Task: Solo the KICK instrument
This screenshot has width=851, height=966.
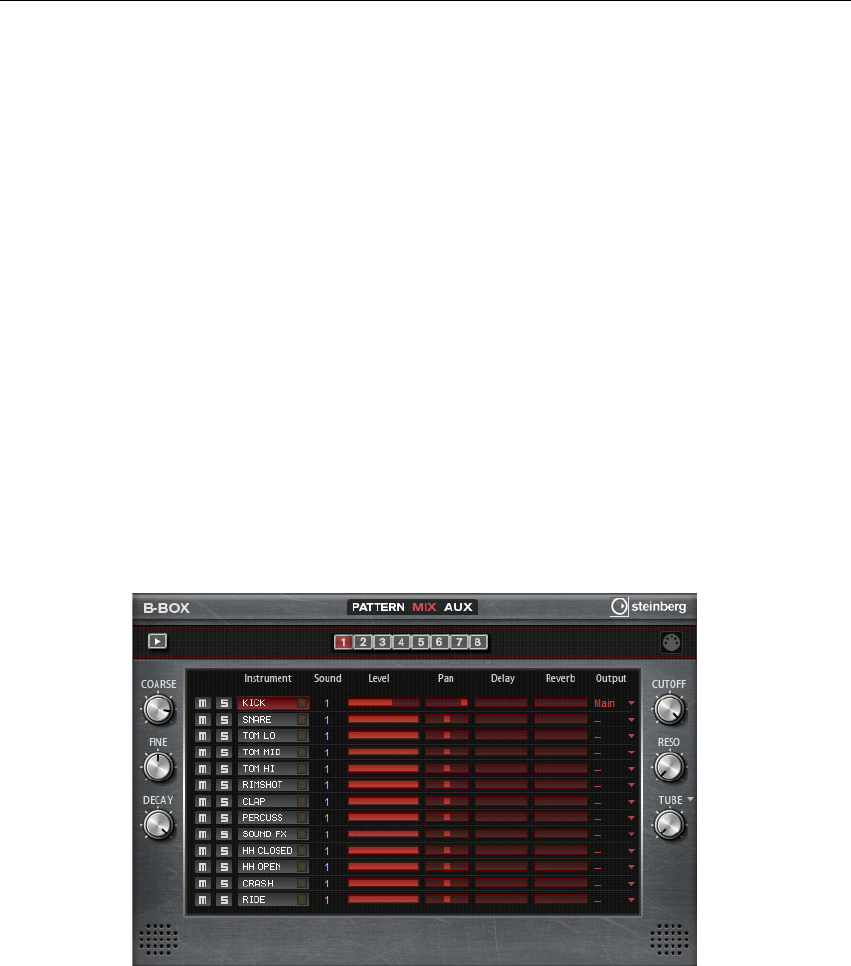Action: tap(224, 703)
